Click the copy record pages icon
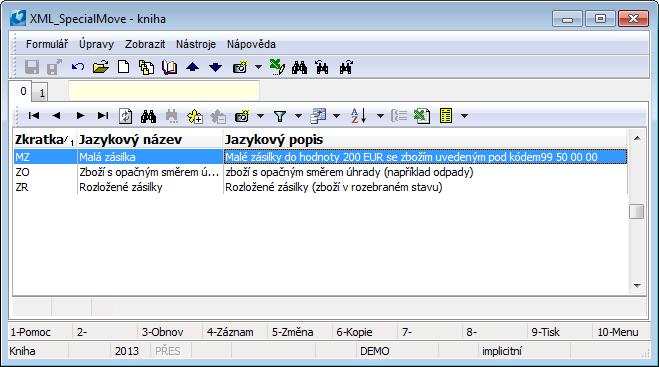The image size is (659, 367). (146, 67)
